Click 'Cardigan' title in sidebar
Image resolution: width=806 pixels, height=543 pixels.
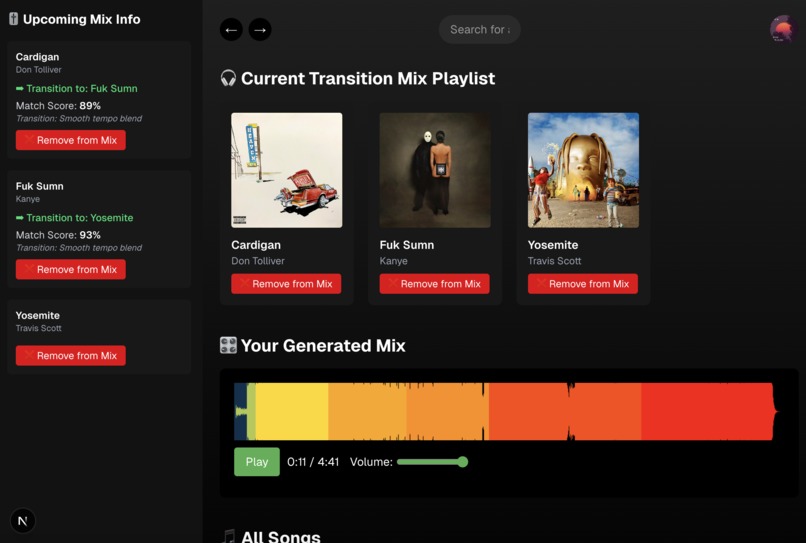point(37,57)
